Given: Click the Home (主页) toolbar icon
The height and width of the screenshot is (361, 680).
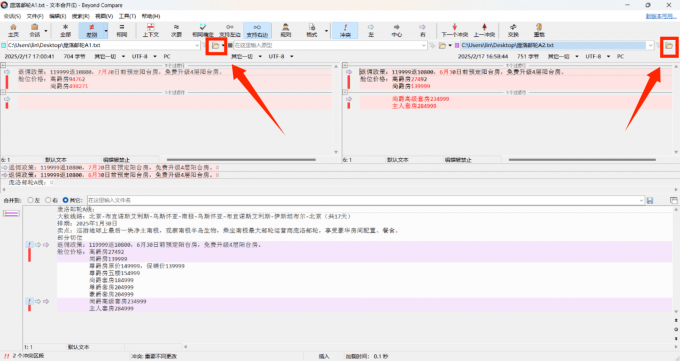Looking at the screenshot, I should coord(13,30).
